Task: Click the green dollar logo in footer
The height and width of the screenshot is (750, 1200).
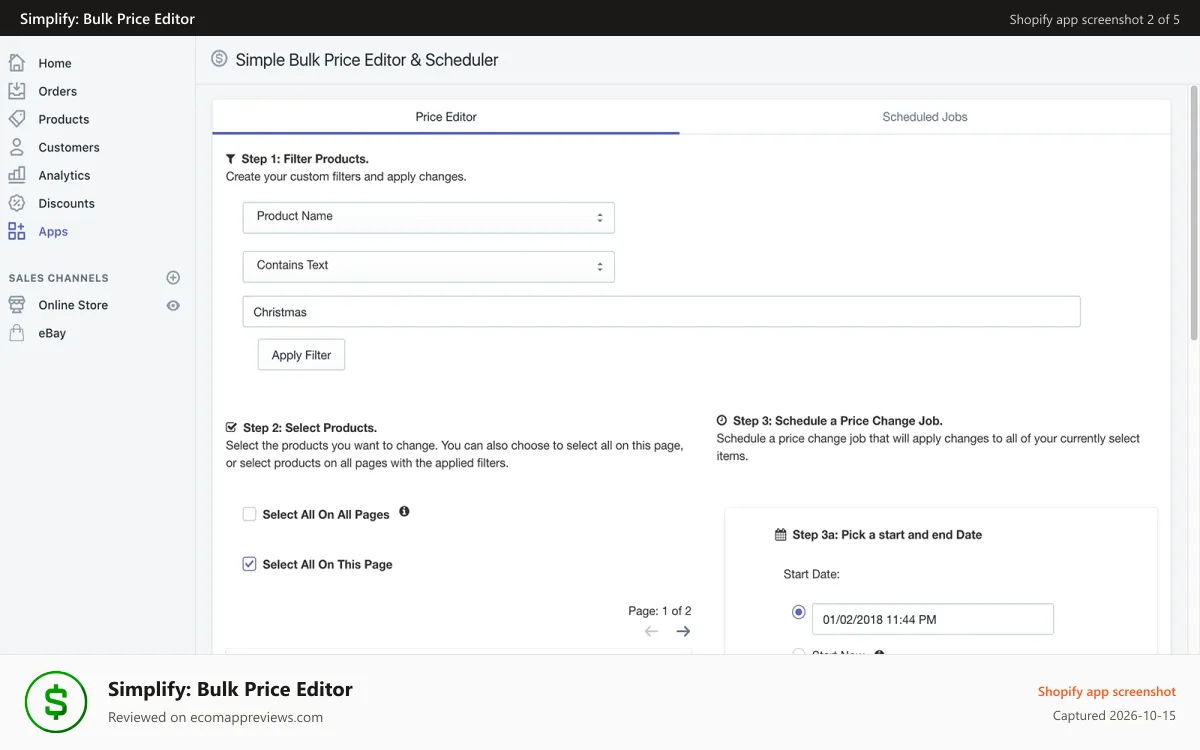Action: 56,702
